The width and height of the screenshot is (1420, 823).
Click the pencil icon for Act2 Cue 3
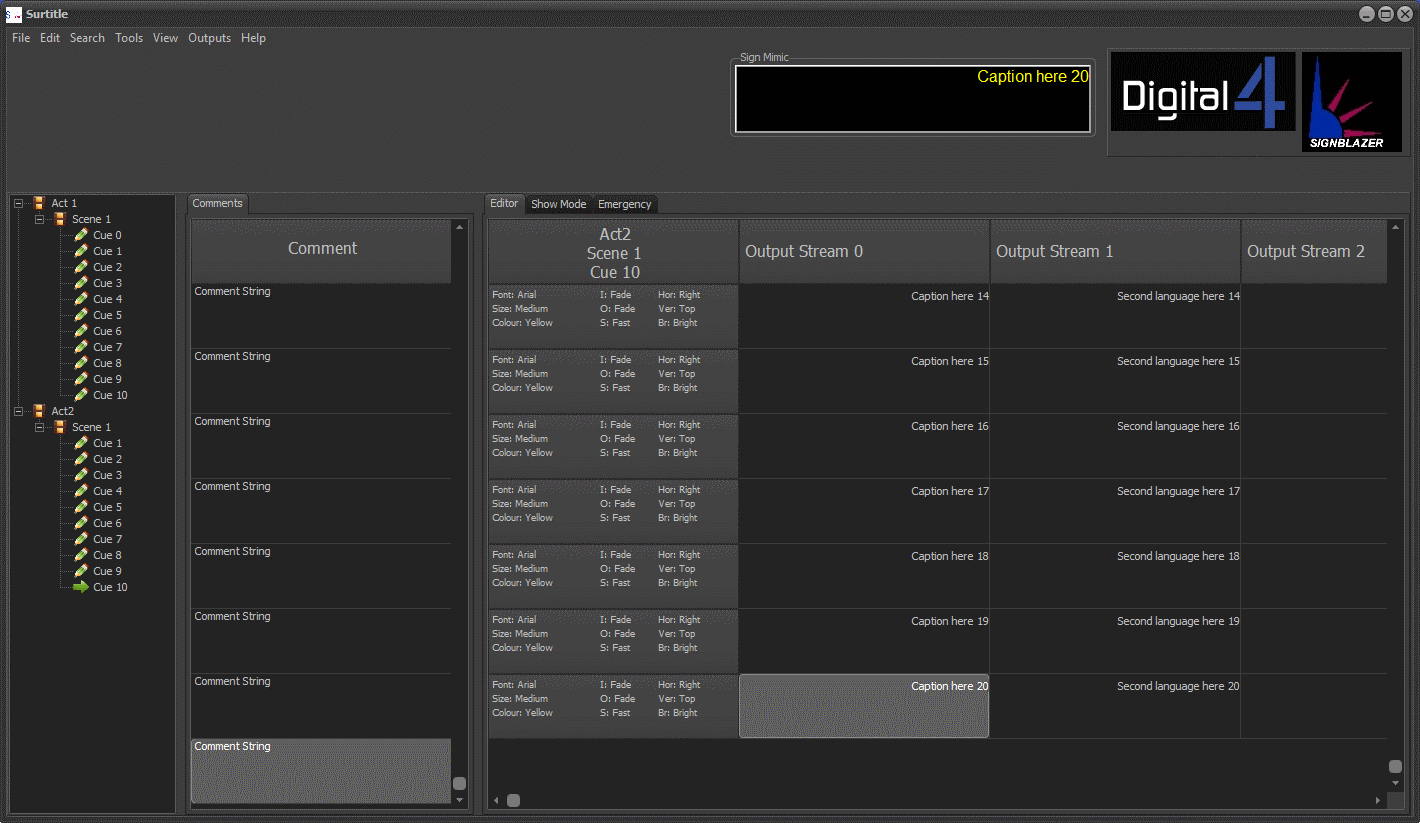(81, 475)
